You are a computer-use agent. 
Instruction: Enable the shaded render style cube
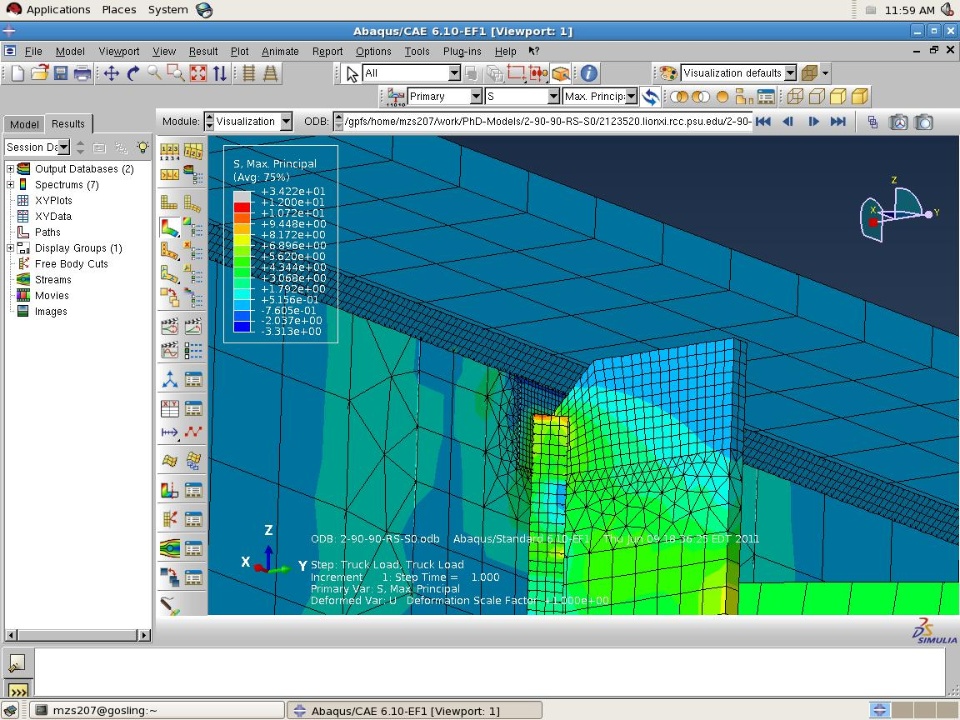click(860, 97)
